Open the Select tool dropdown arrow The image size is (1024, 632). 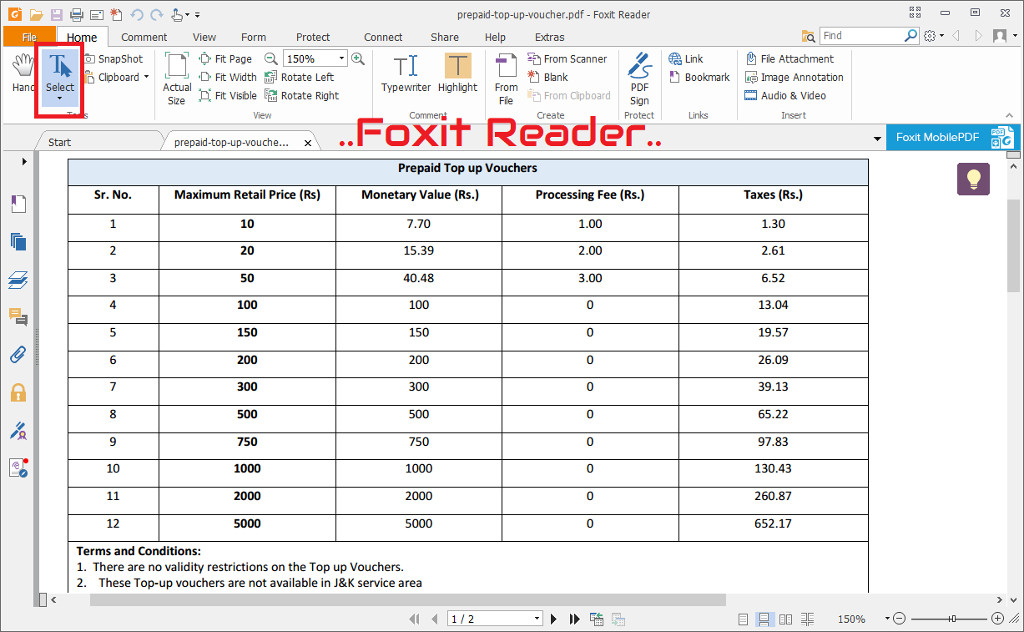(x=59, y=98)
